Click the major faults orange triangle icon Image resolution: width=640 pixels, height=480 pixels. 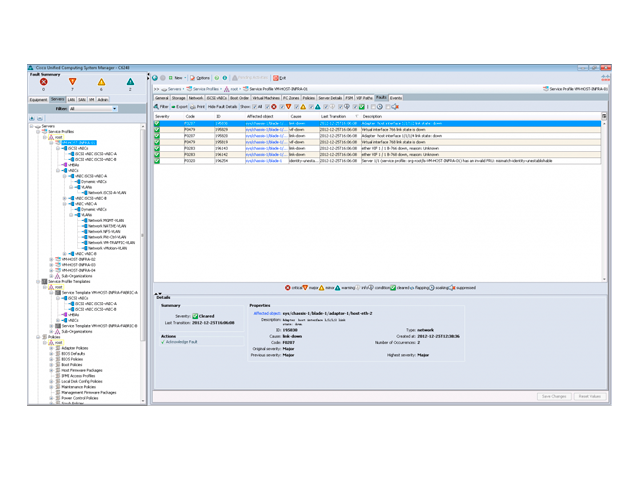point(72,82)
